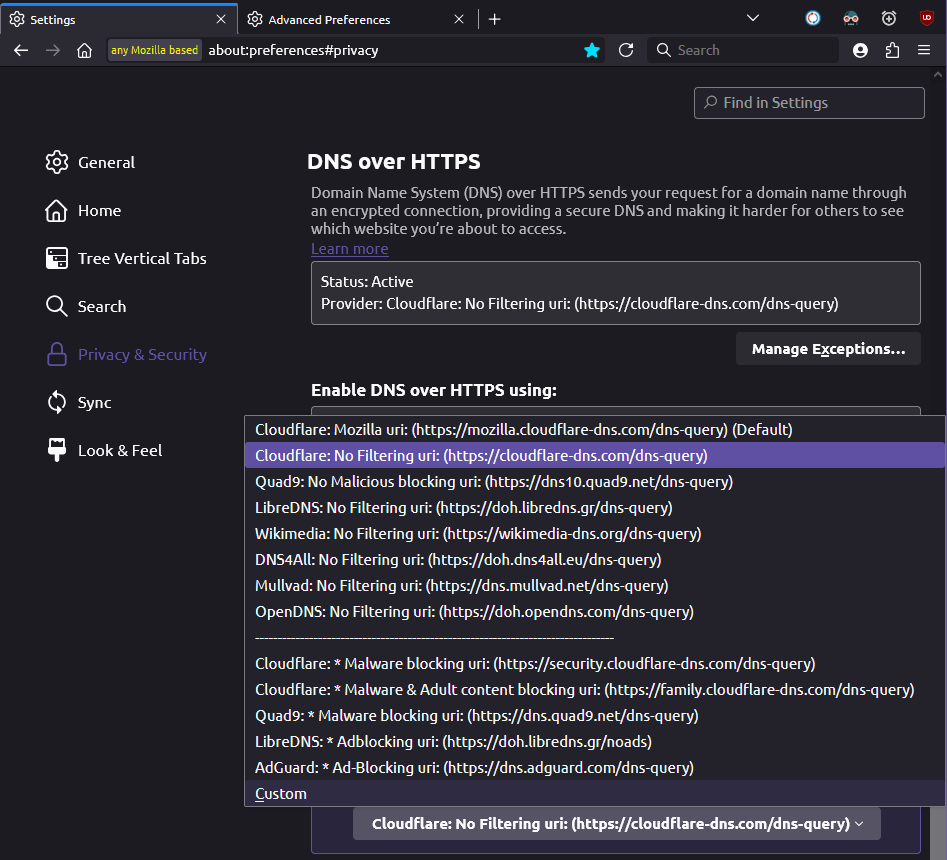
Task: Open Sync settings category
Action: pos(79,402)
